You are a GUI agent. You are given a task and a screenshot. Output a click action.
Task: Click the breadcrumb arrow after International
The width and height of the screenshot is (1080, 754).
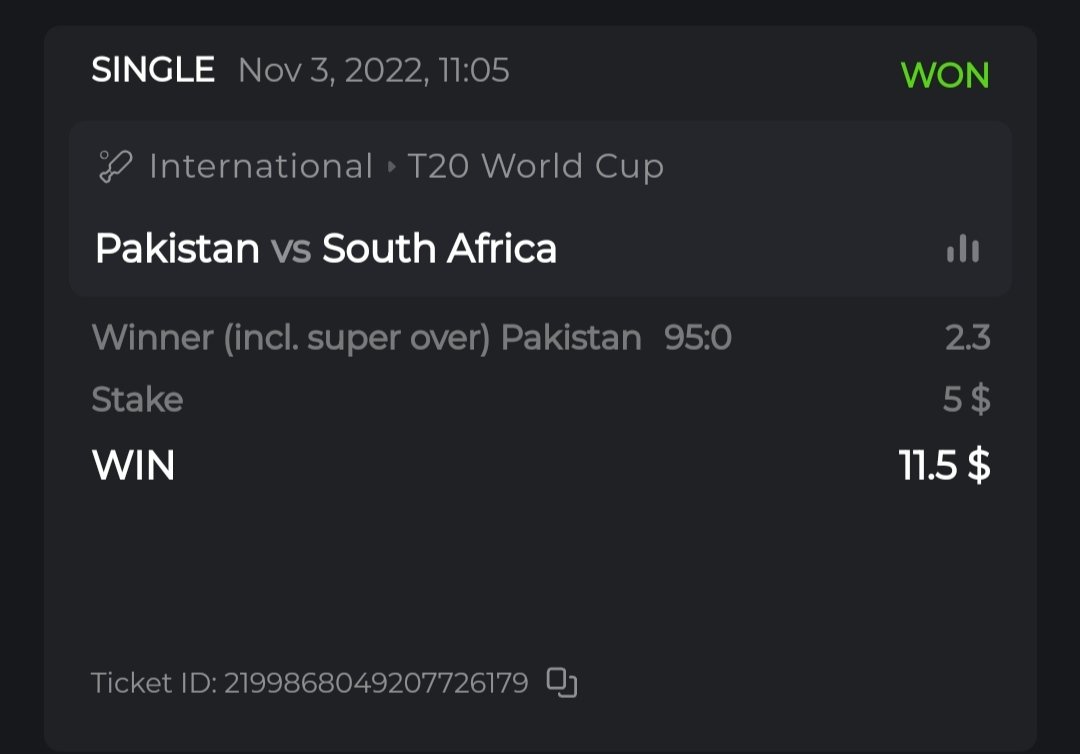tap(392, 167)
